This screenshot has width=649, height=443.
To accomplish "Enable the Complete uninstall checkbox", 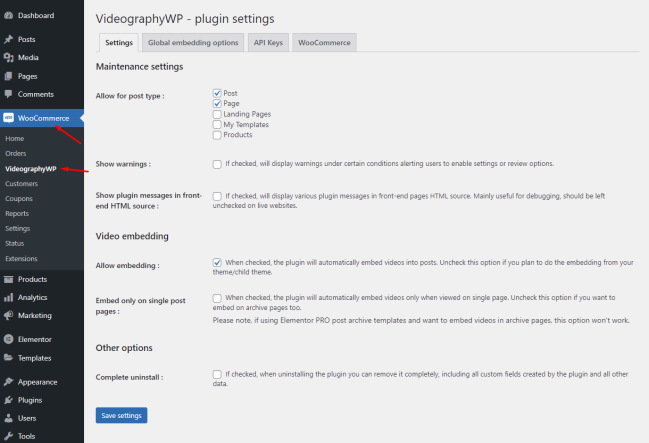I will 217,374.
